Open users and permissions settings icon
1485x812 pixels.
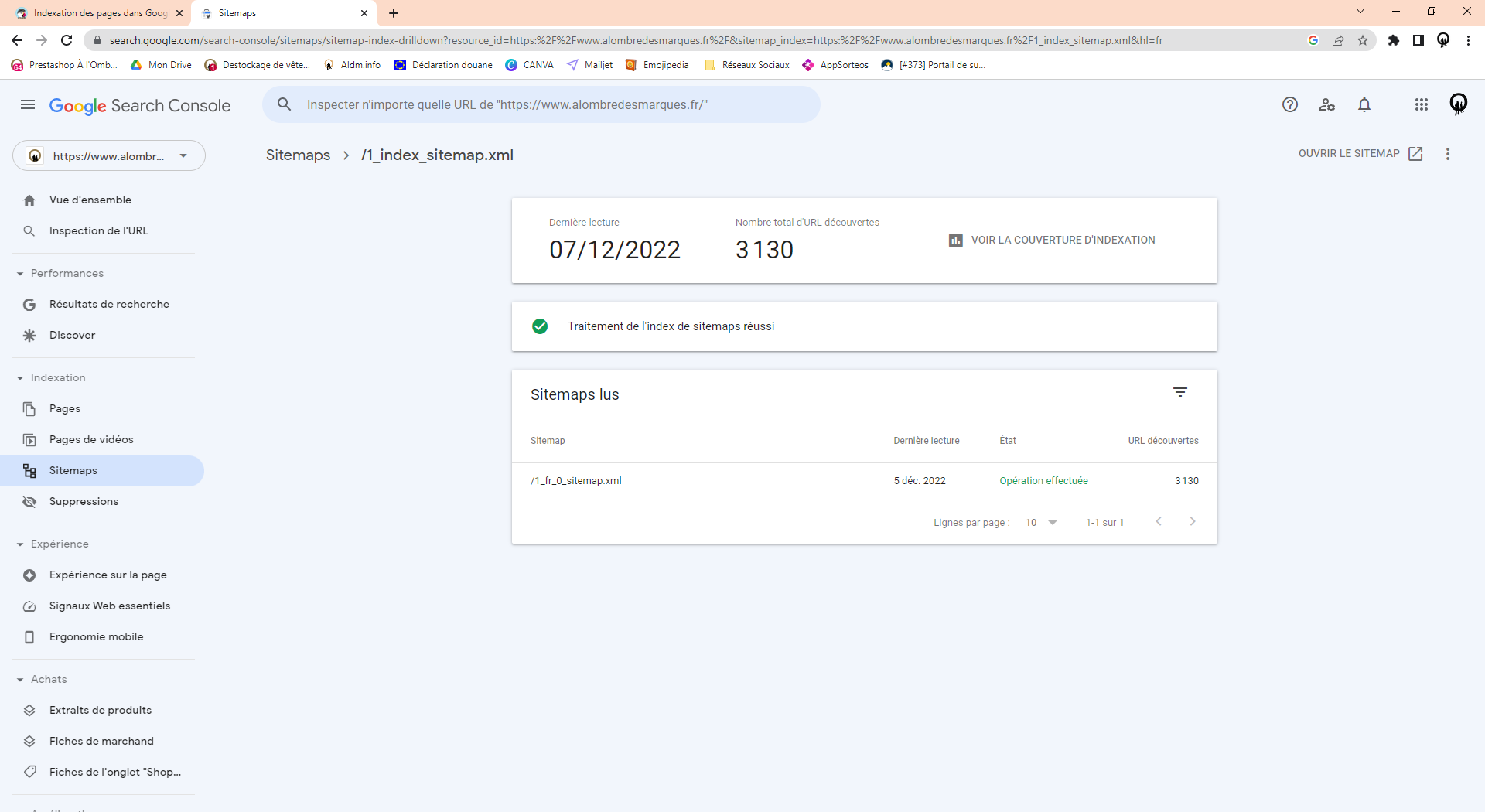point(1327,104)
